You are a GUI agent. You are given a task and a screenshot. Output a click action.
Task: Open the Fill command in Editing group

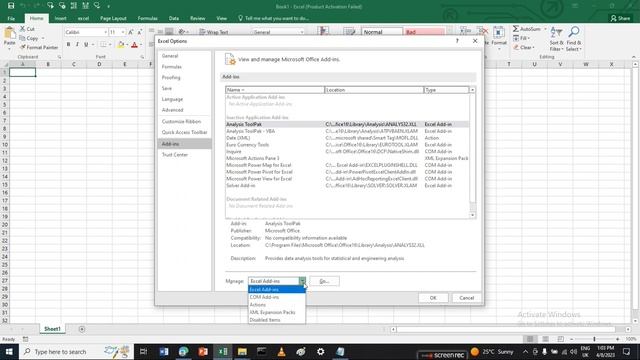coord(521,38)
